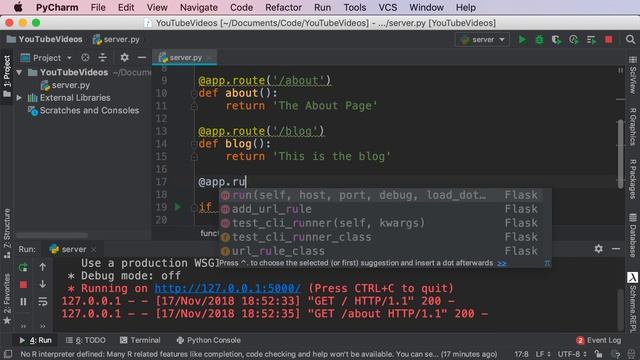Open Database side panel
Image resolution: width=640 pixels, height=360 pixels.
[633, 235]
